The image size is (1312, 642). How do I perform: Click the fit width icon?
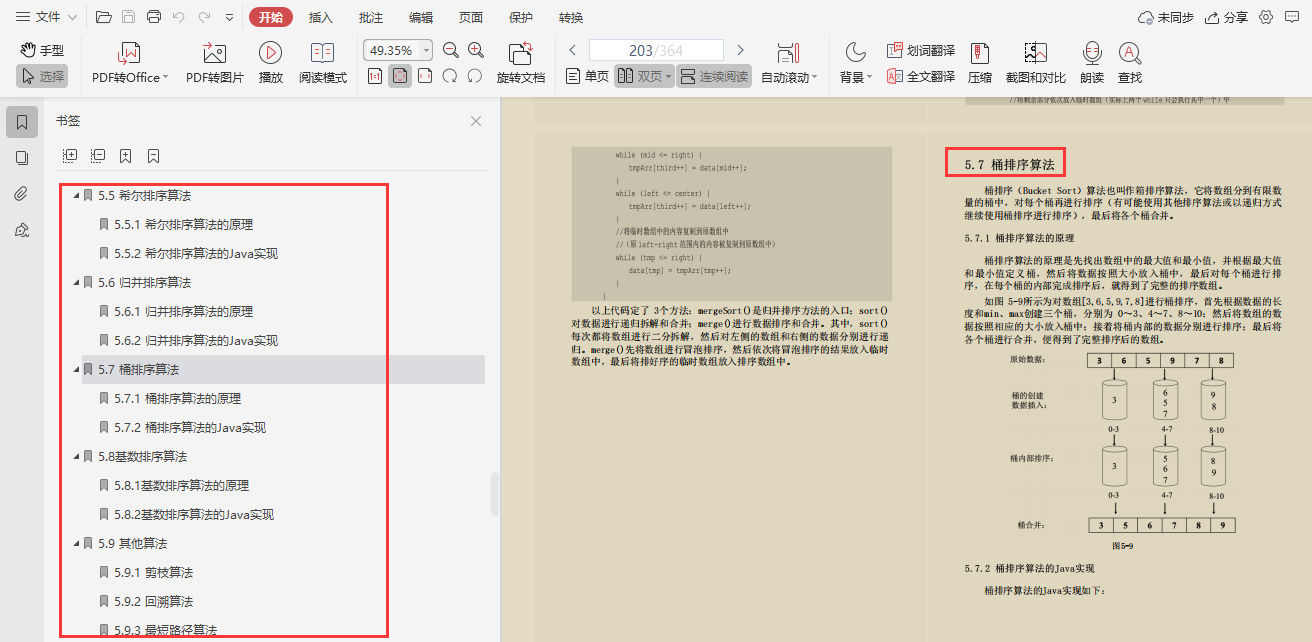tap(425, 76)
